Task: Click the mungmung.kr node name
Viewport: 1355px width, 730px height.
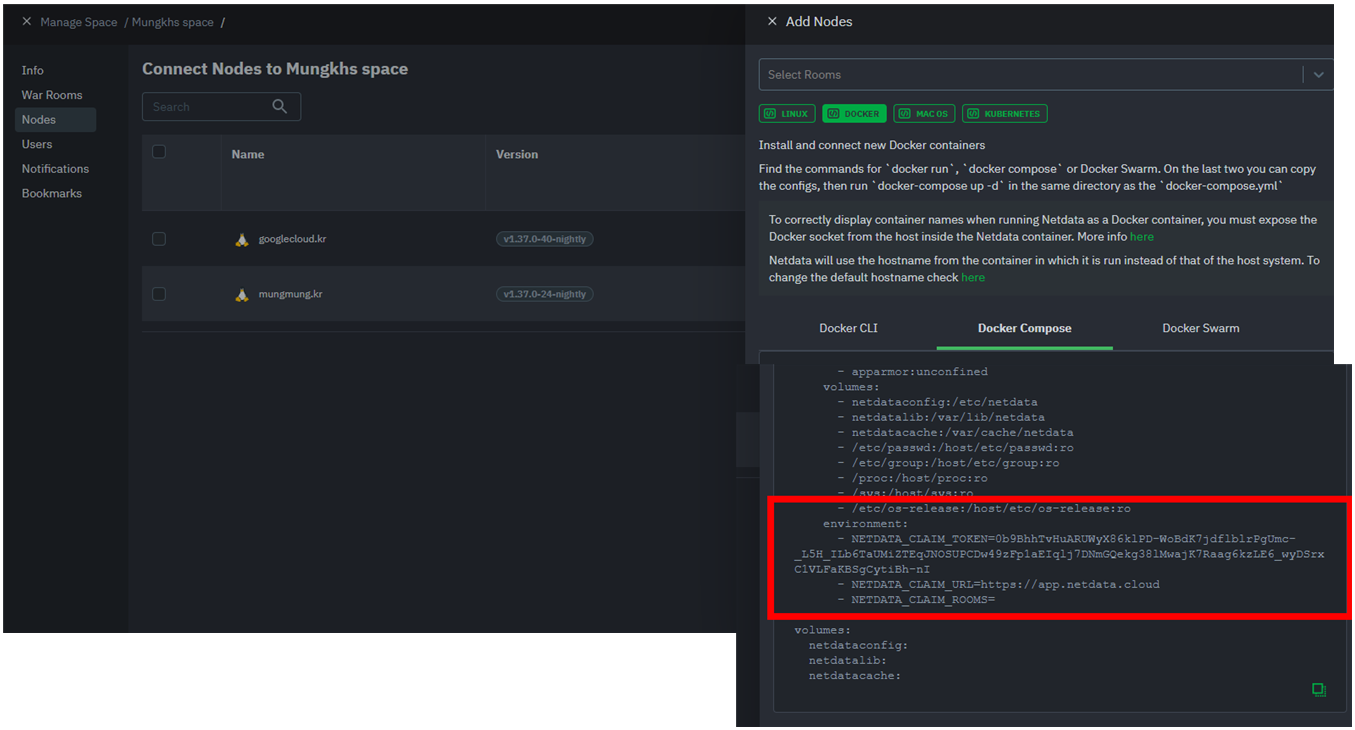Action: click(x=290, y=295)
